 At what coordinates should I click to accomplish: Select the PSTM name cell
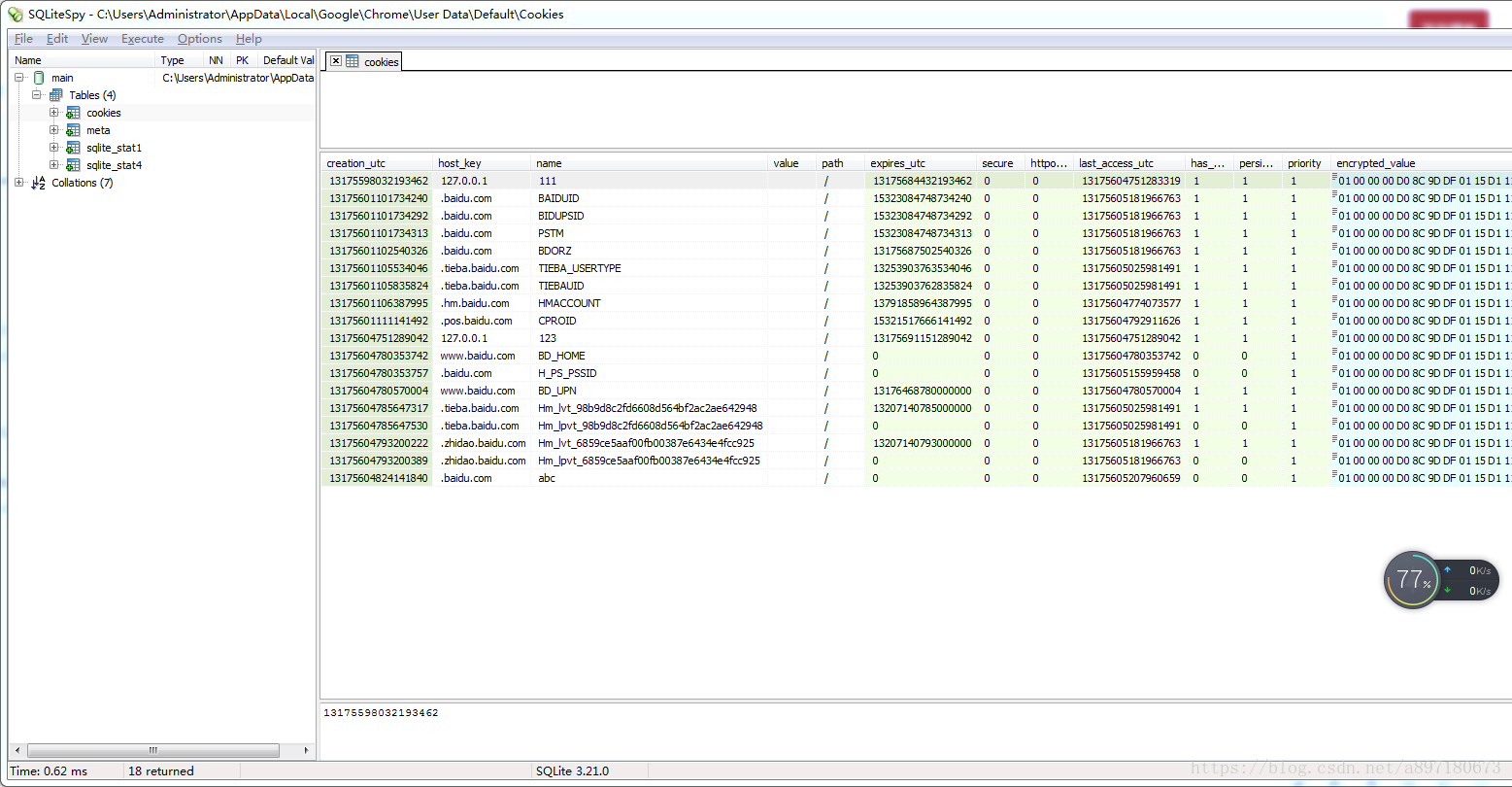[650, 233]
